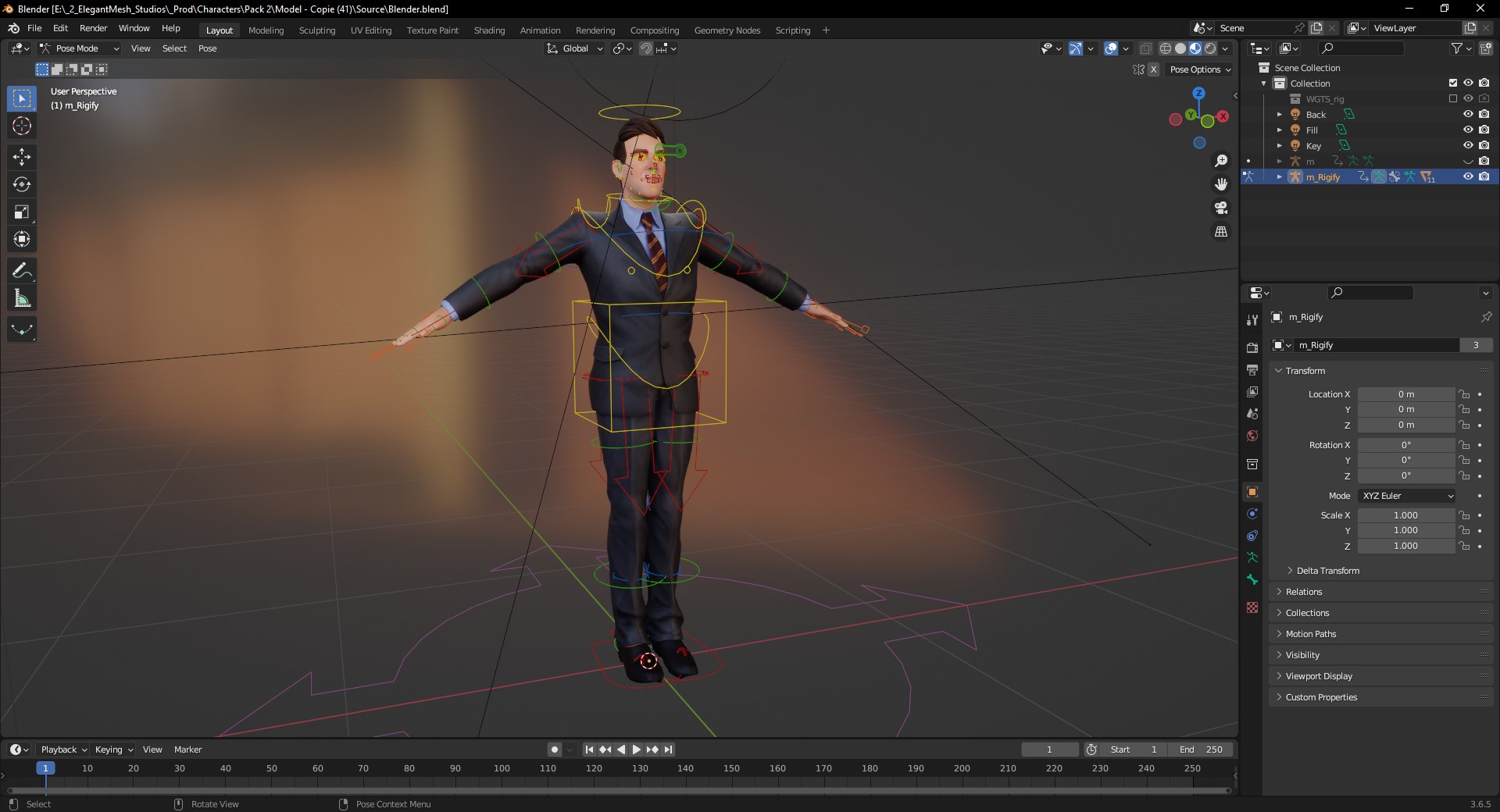Open the World properties tab

click(x=1252, y=436)
